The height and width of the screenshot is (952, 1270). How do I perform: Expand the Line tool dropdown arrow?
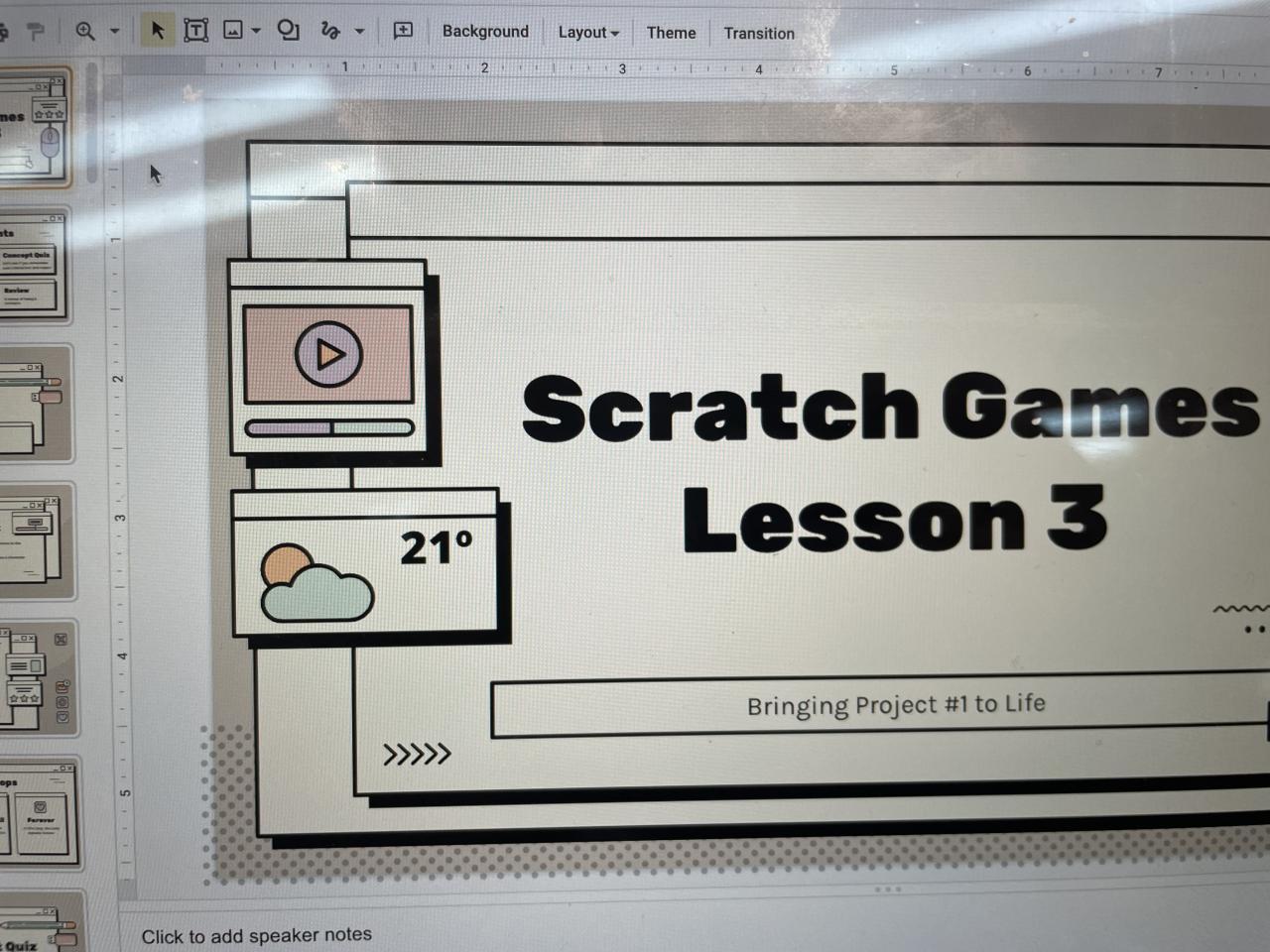359,32
